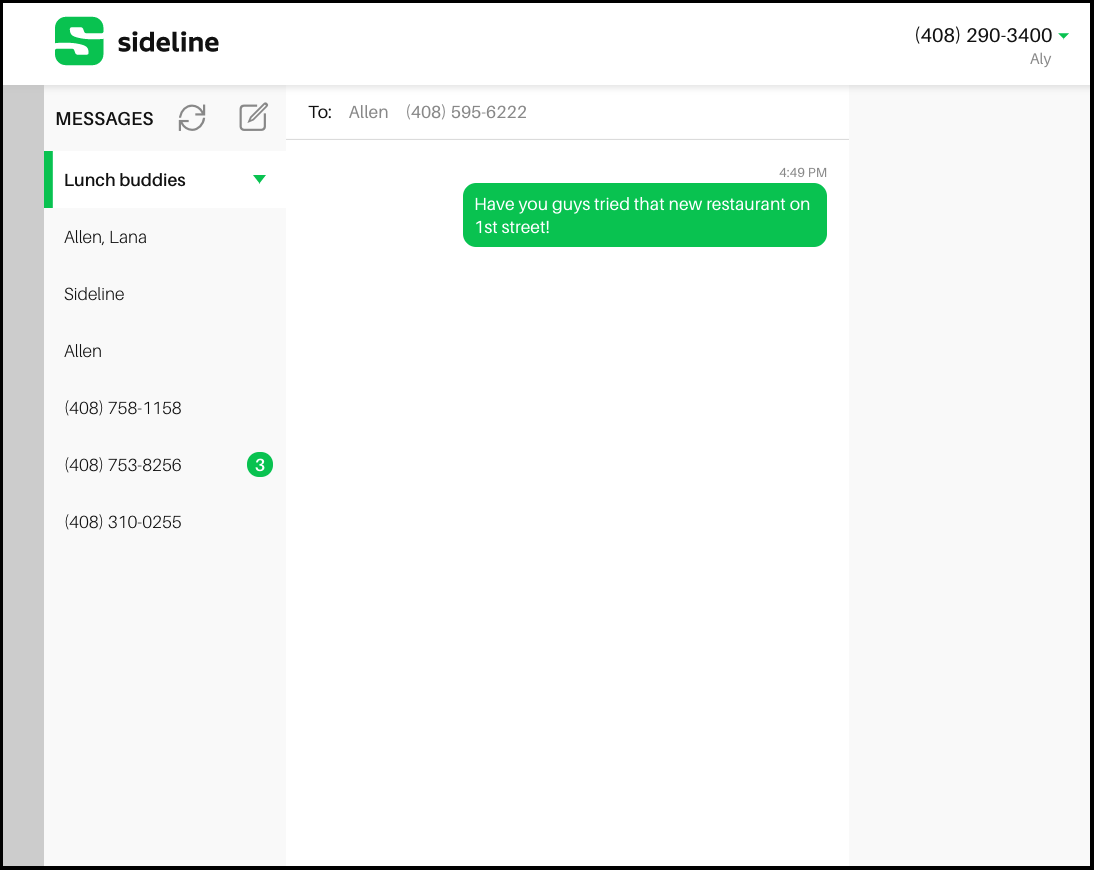Open the Allen conversation
Image resolution: width=1094 pixels, height=870 pixels.
tap(165, 351)
